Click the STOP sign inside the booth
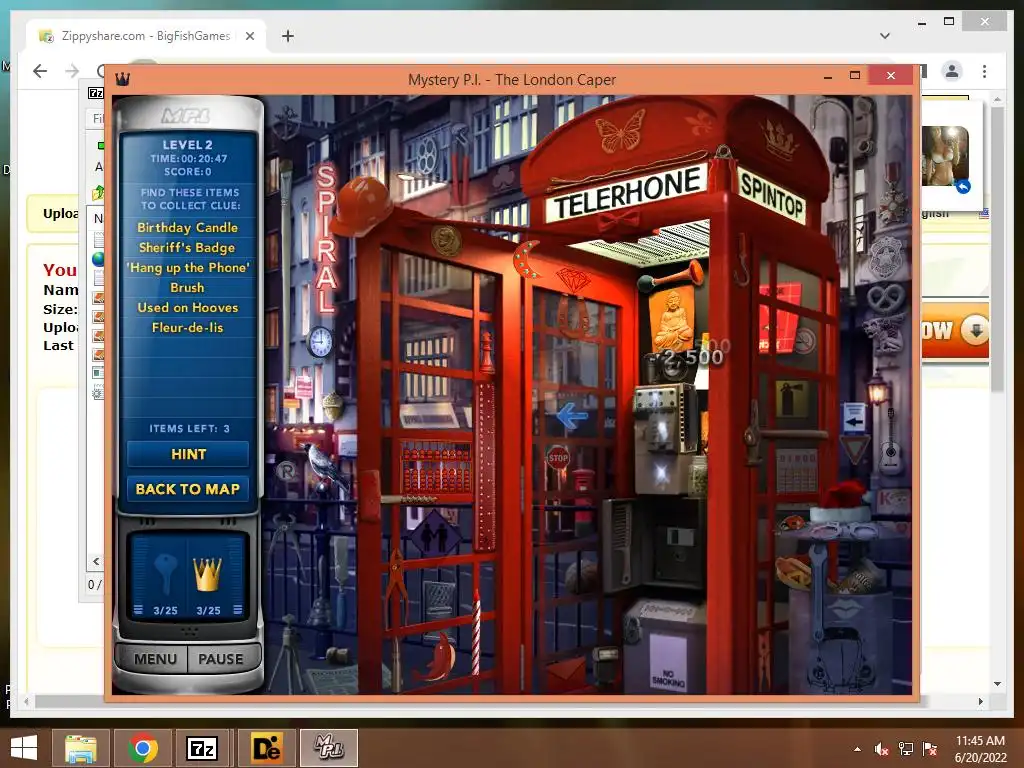The width and height of the screenshot is (1024, 768). (x=558, y=457)
